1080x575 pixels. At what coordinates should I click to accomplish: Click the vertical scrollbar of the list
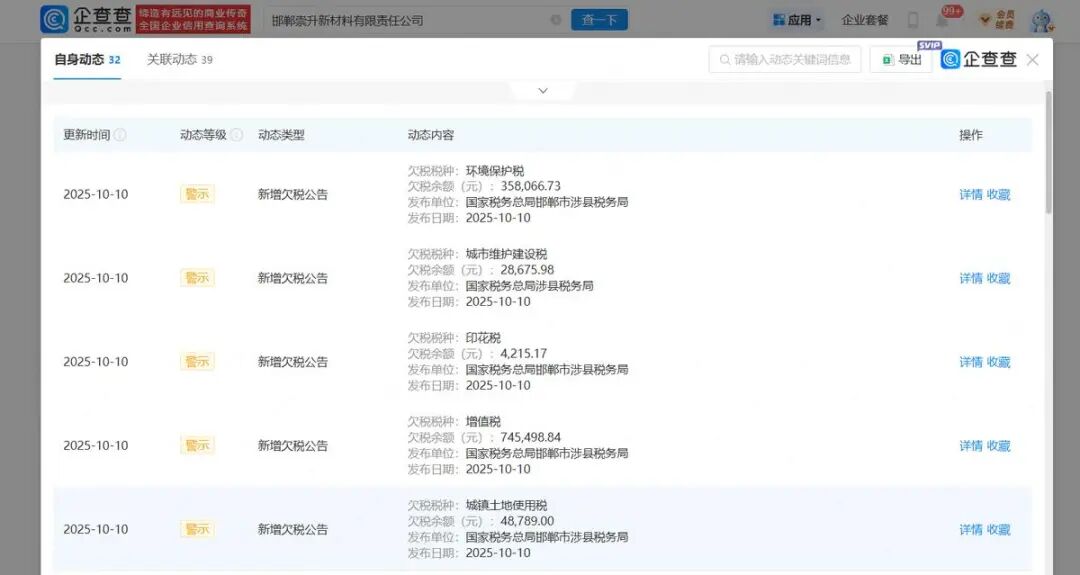click(x=1048, y=150)
